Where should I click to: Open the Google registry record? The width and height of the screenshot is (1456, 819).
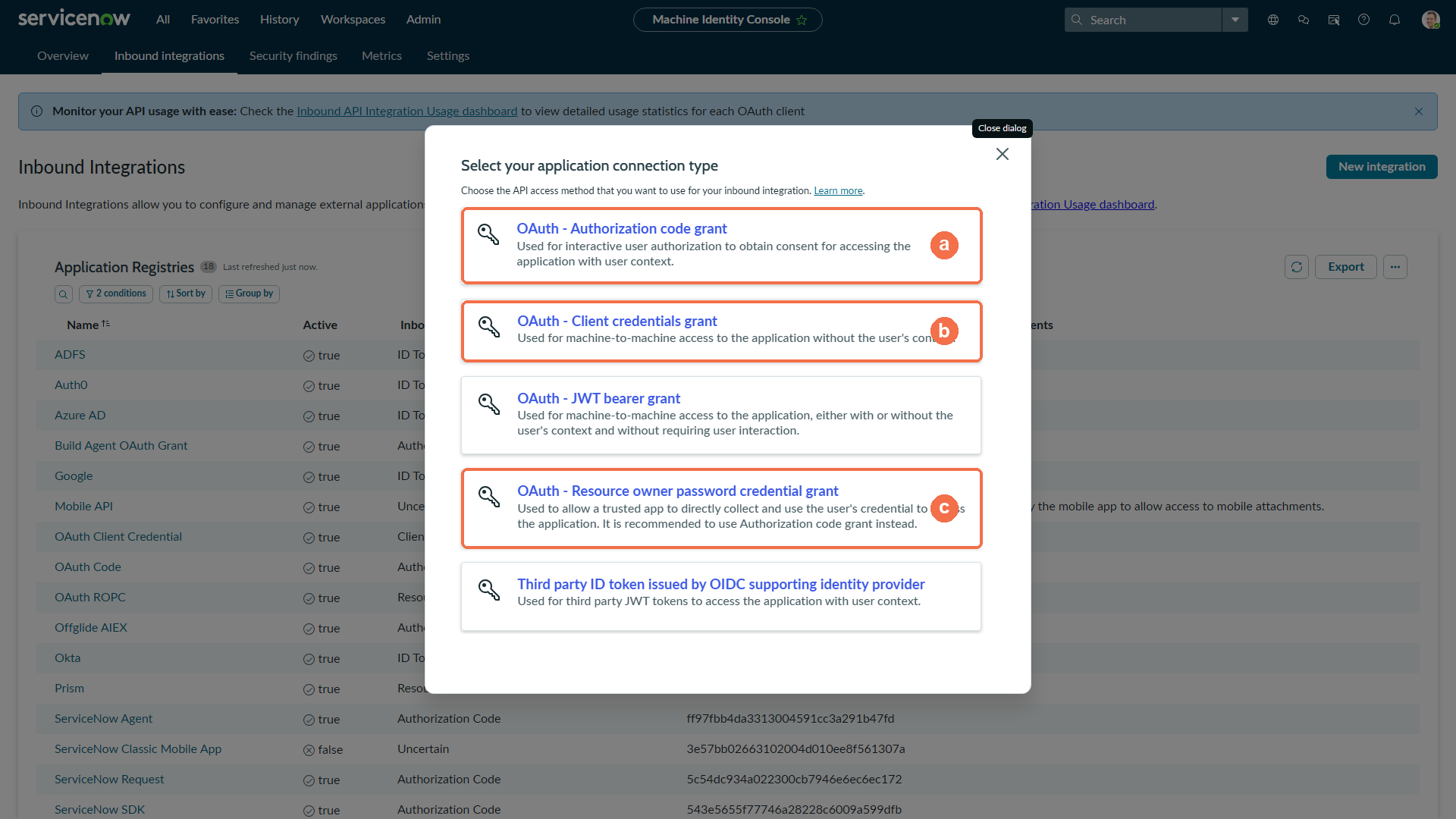pyautogui.click(x=74, y=476)
